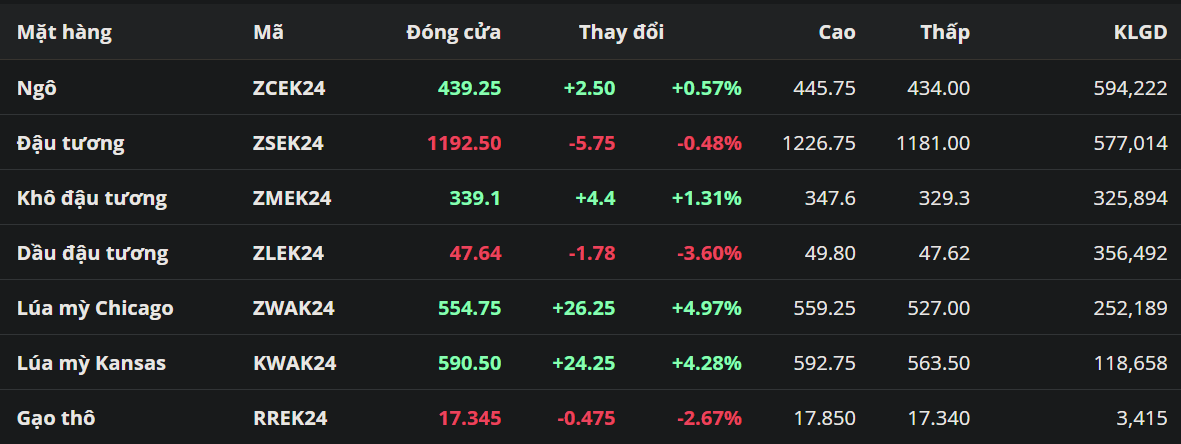Open the Lúa mỳ Kansas commodity
The height and width of the screenshot is (444, 1181).
click(91, 363)
